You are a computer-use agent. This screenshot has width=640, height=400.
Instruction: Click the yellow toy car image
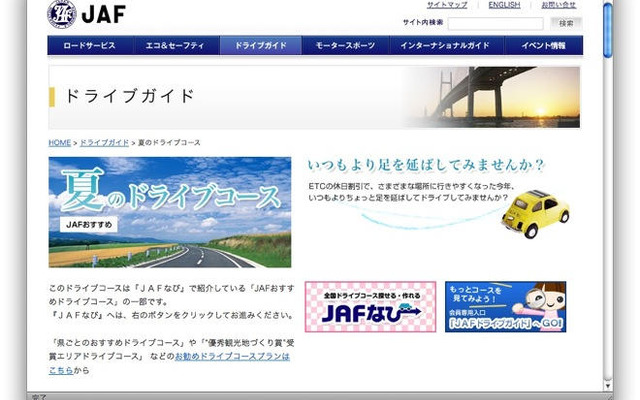click(535, 213)
